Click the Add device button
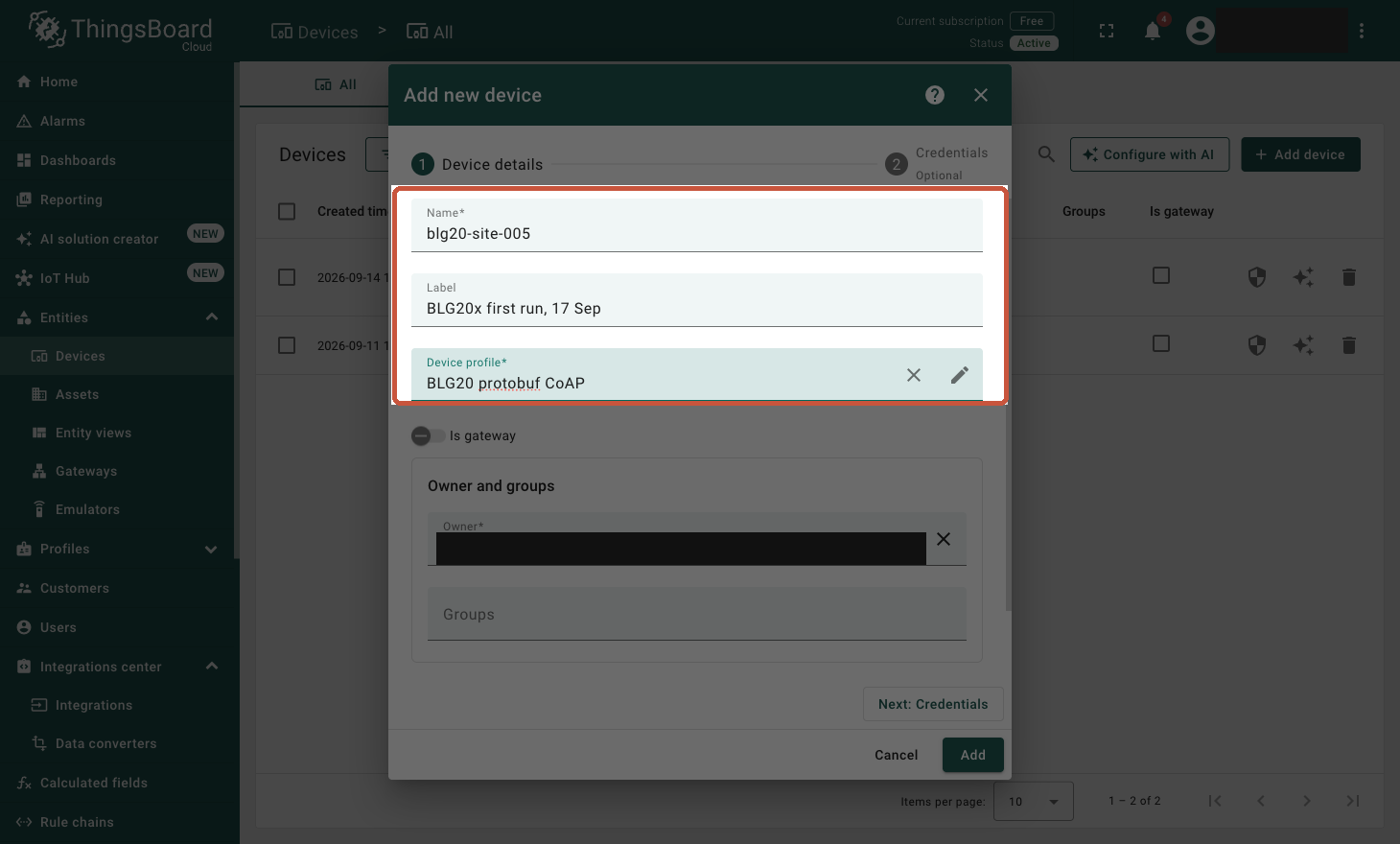This screenshot has height=844, width=1400. tap(1300, 154)
